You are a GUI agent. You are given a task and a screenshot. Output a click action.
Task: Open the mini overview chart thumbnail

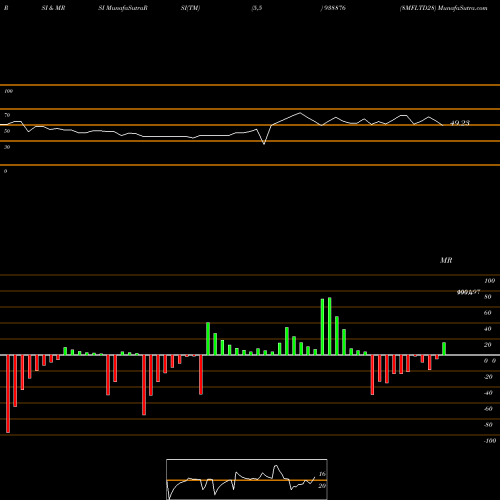(x=247, y=479)
